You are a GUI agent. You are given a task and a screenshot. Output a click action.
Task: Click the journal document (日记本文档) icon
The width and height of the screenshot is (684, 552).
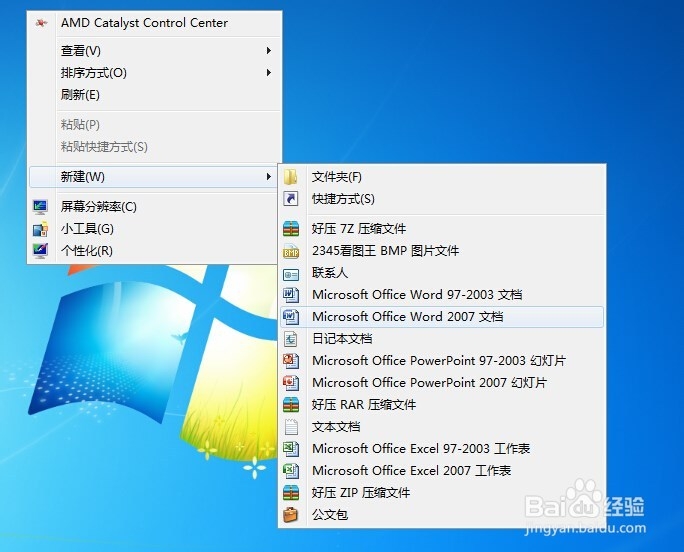click(x=291, y=339)
